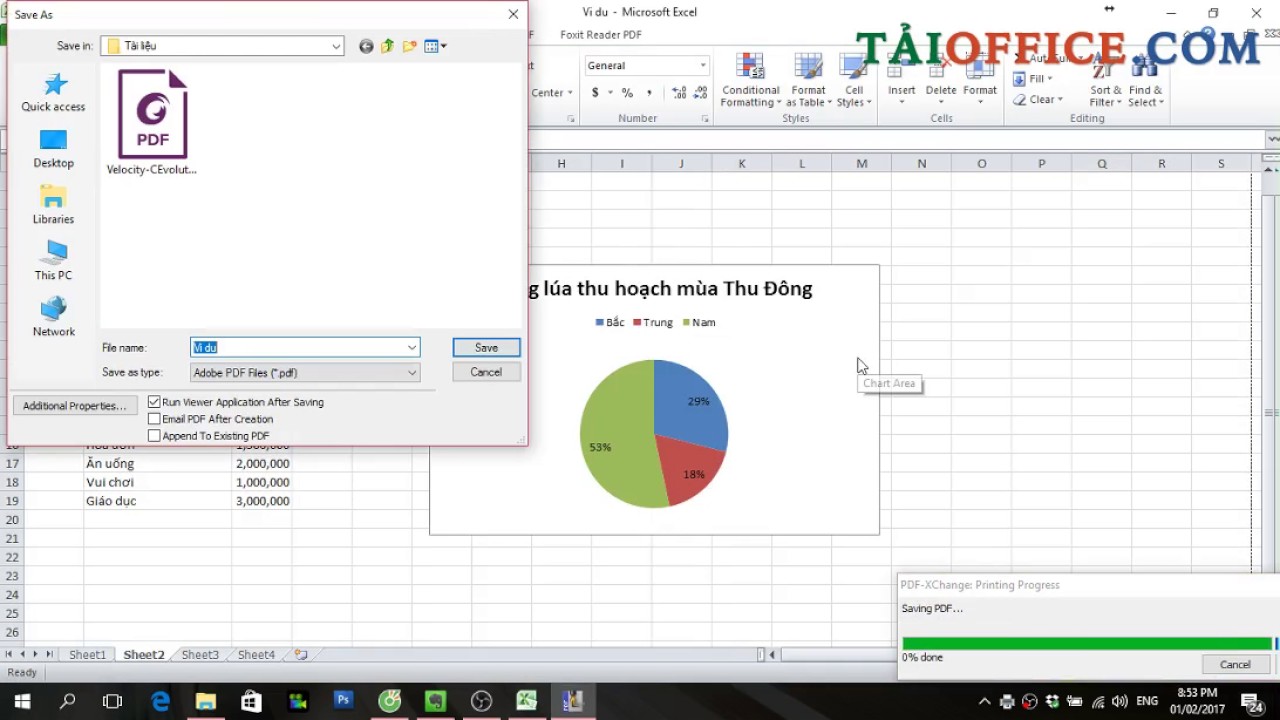
Task: Select cell with 2,000,000 value
Action: [262, 464]
